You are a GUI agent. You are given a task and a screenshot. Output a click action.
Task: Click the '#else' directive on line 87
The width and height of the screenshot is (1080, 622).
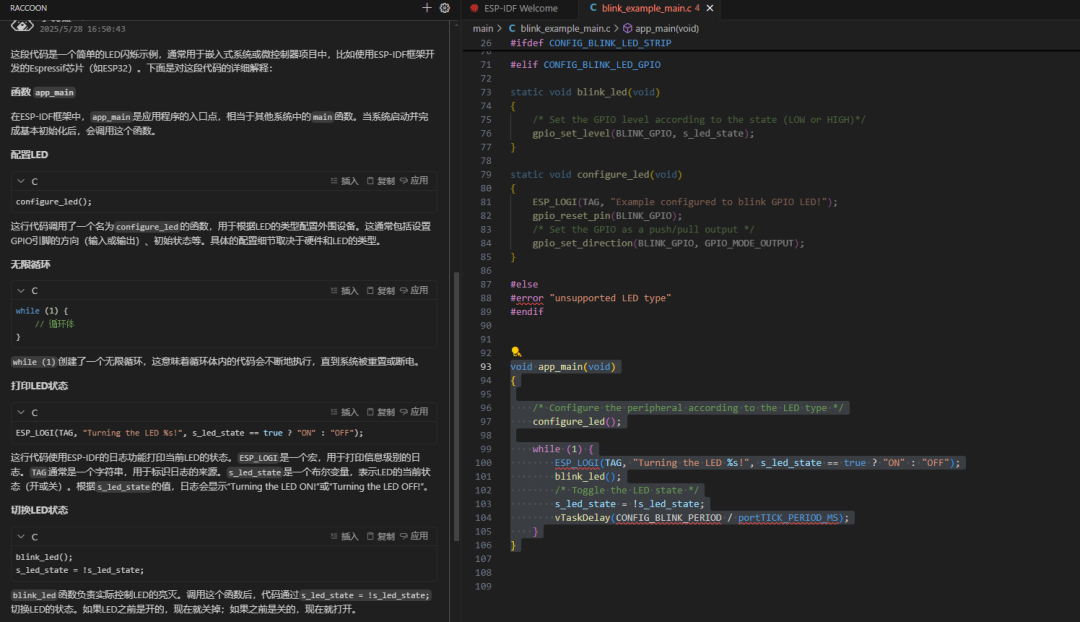pos(523,284)
